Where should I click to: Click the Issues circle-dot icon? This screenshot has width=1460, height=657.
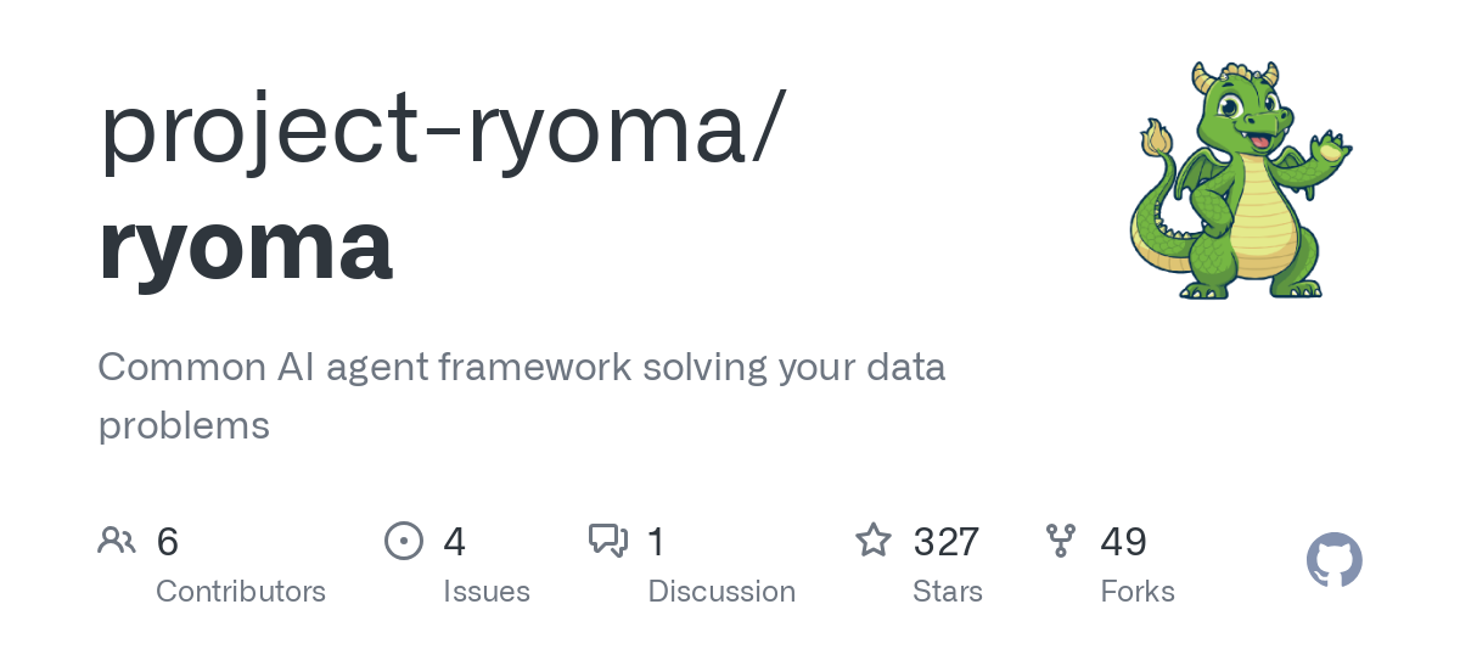tap(404, 541)
